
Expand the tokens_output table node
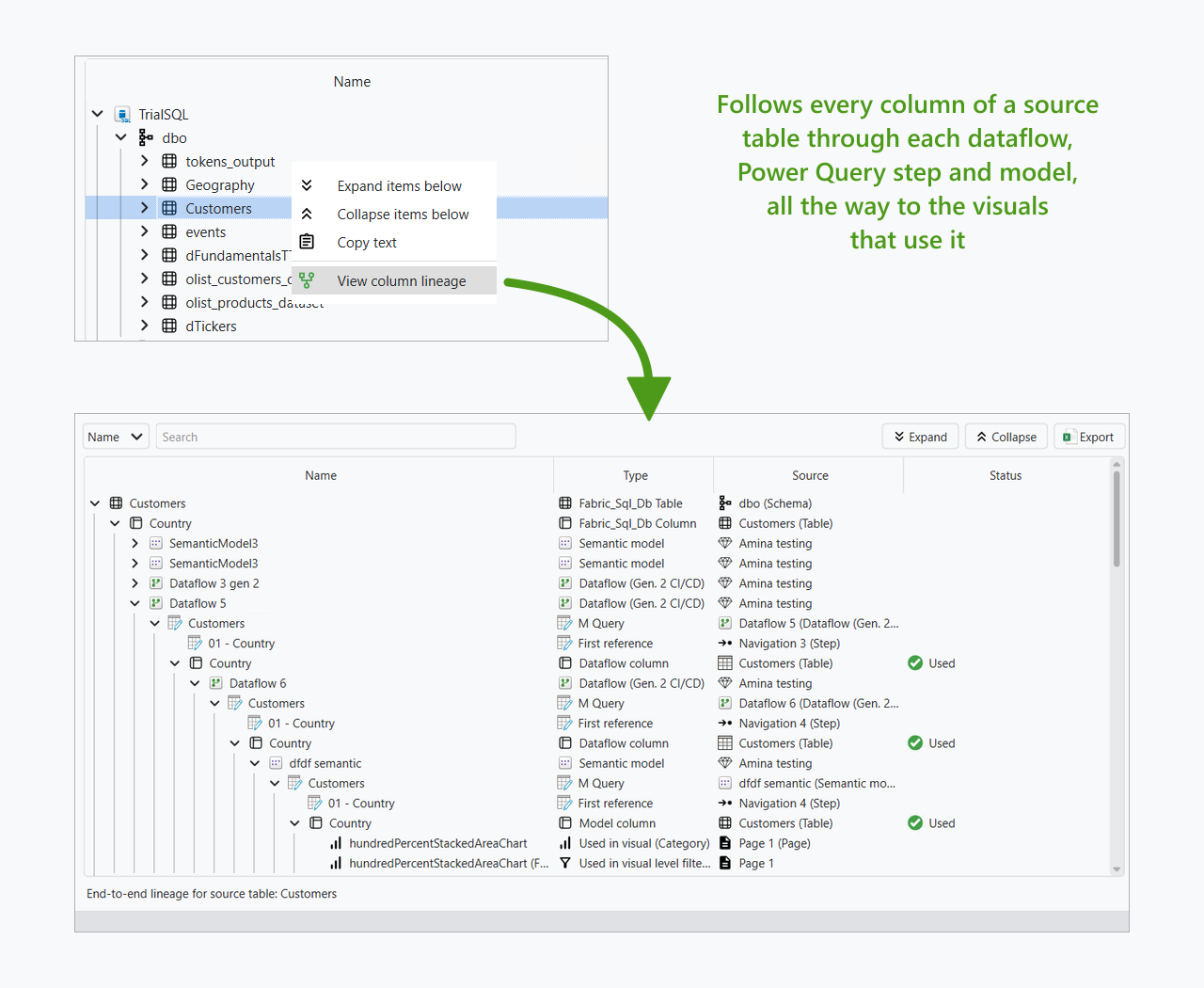[144, 161]
